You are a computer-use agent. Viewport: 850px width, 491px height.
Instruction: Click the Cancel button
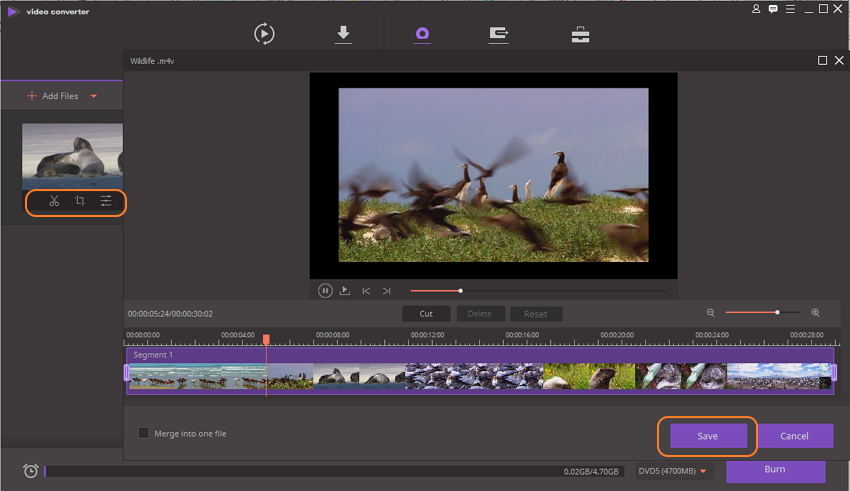coord(794,436)
